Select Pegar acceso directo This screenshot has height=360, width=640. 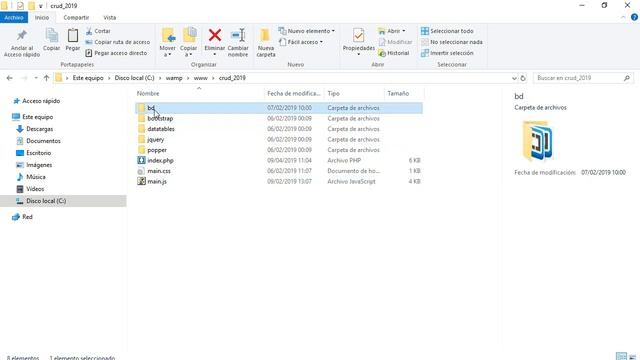[x=116, y=53]
